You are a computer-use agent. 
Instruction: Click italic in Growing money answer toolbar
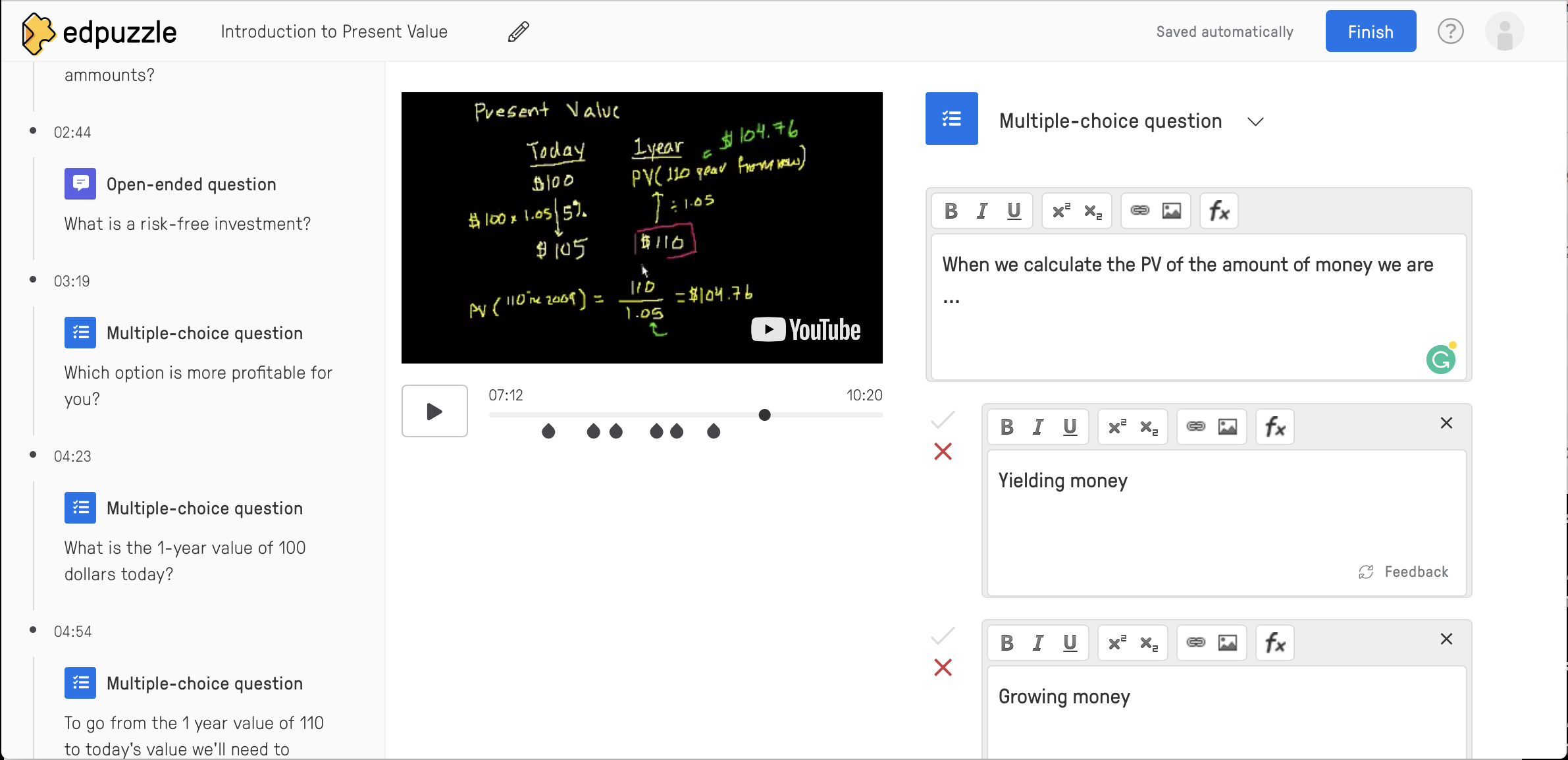coord(1038,643)
